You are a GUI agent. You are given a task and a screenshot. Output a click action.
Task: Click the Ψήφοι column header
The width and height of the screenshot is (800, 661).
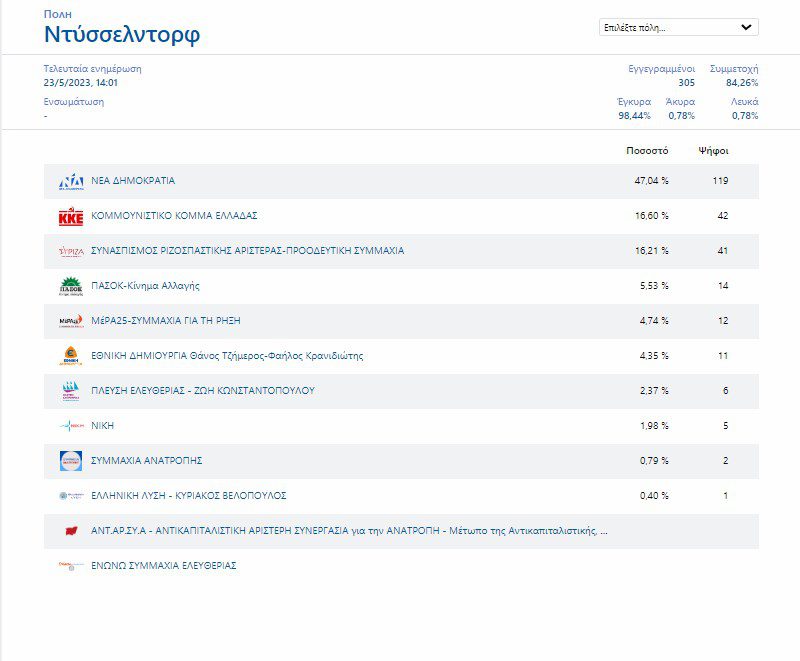coord(713,151)
